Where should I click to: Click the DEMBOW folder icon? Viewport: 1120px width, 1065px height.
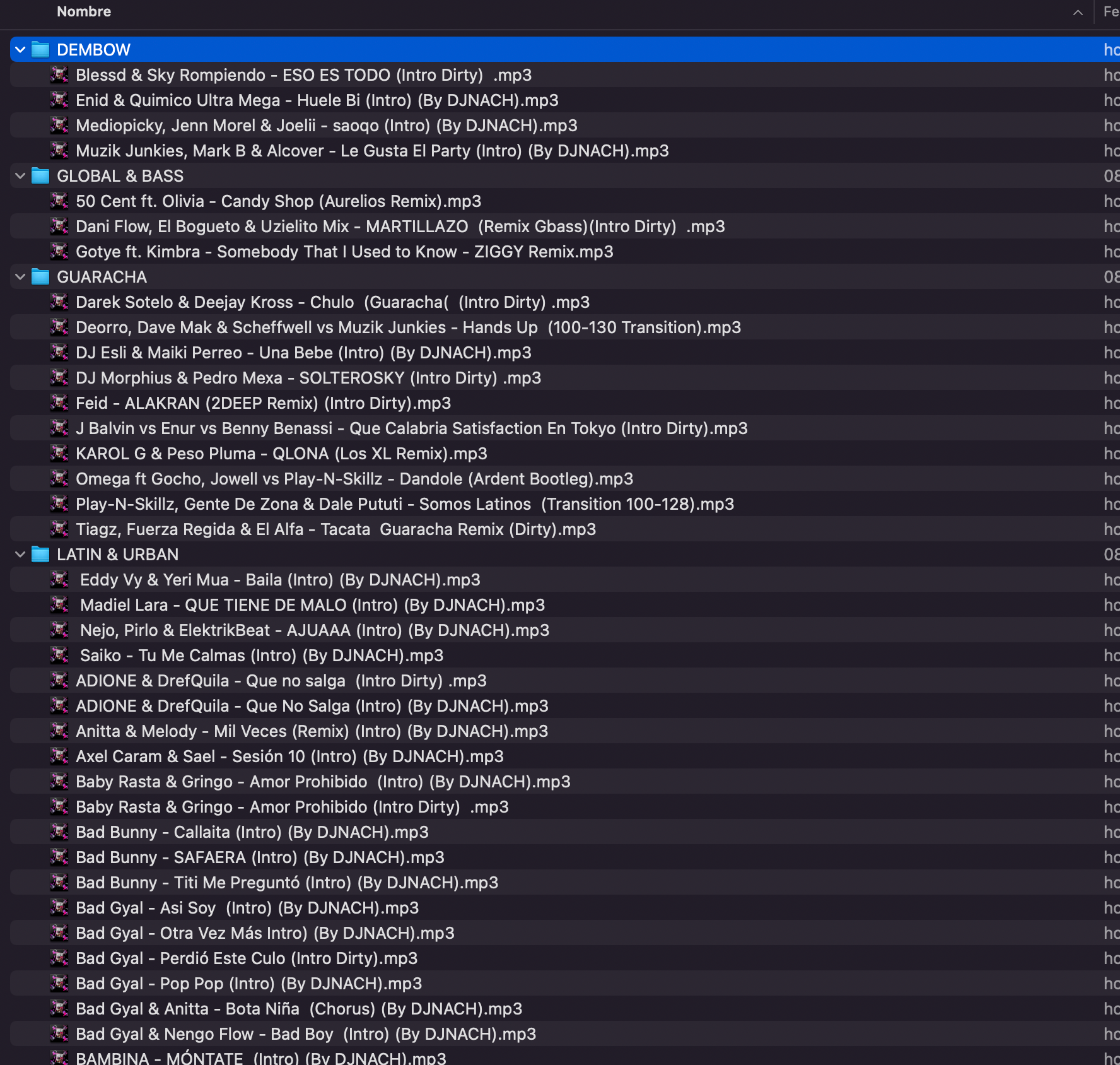[40, 49]
